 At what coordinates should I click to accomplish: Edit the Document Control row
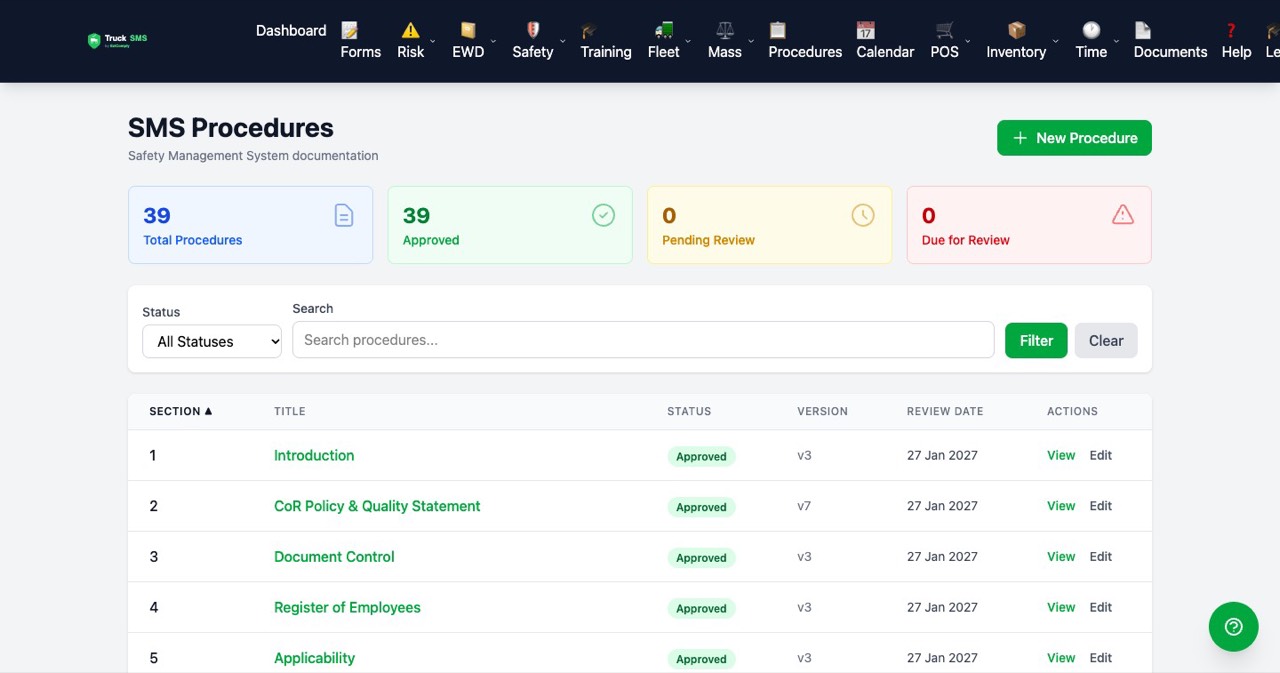pyautogui.click(x=1101, y=557)
